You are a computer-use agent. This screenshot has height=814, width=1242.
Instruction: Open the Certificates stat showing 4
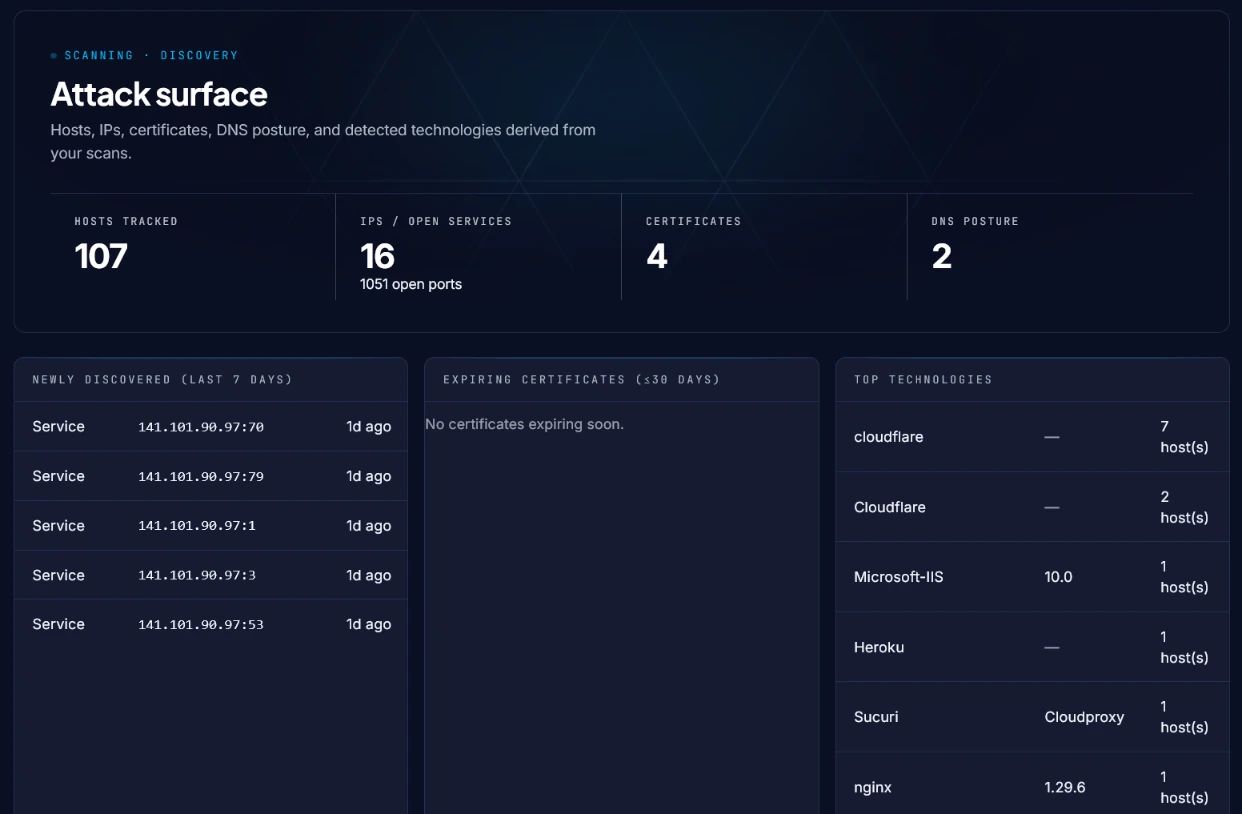(764, 246)
